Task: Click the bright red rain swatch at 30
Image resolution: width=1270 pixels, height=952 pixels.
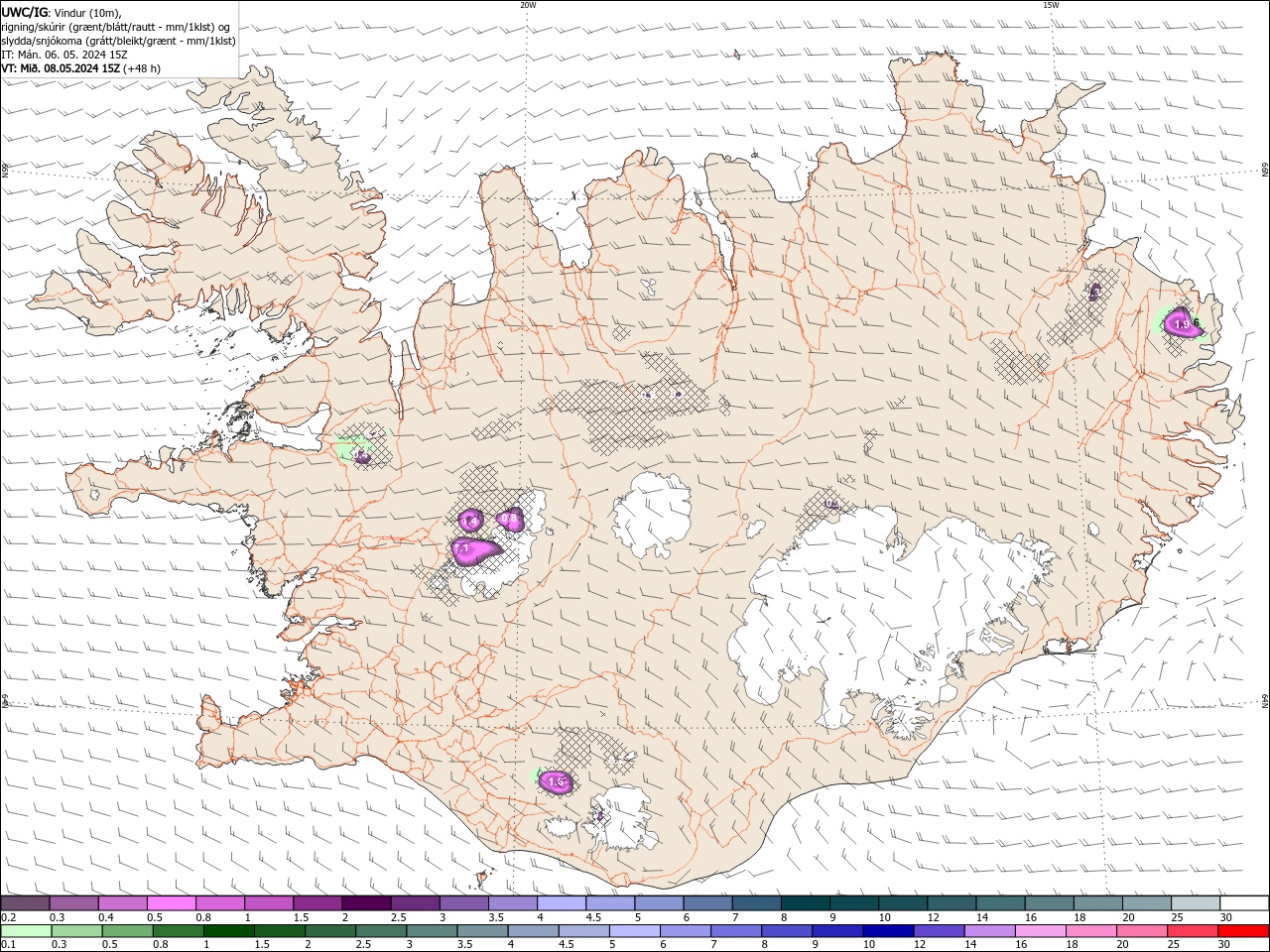Action: tap(1244, 931)
